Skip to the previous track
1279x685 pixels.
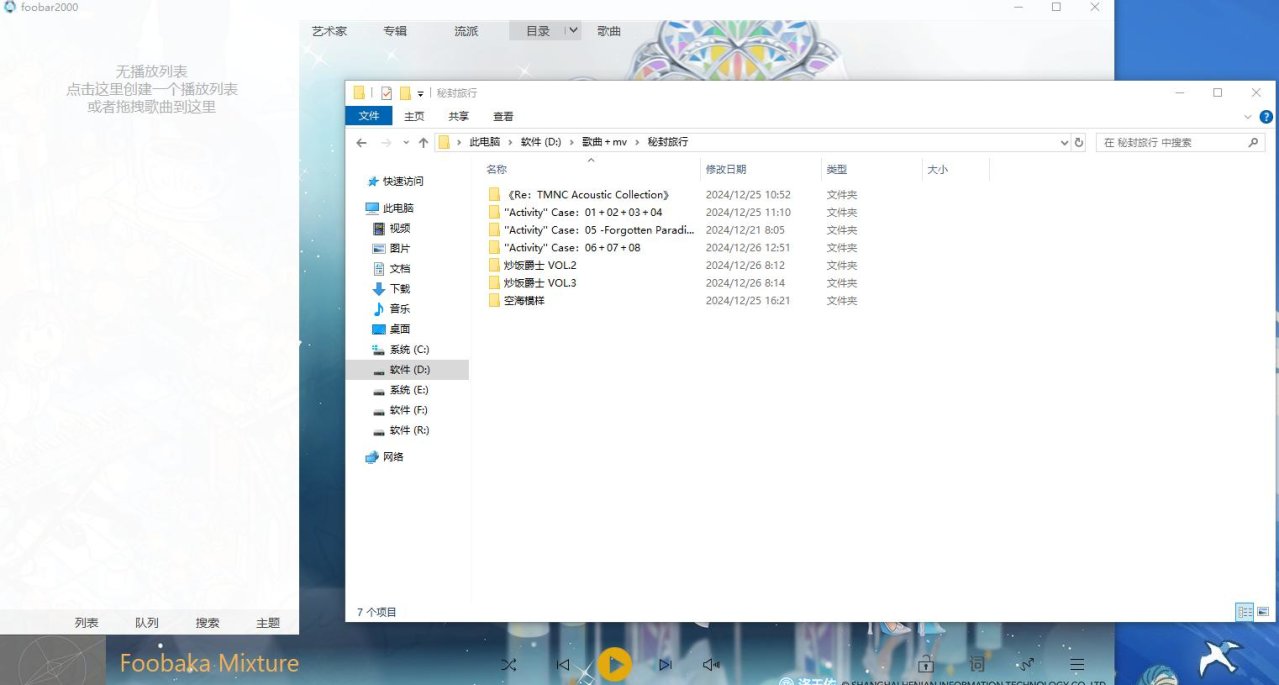tap(563, 665)
